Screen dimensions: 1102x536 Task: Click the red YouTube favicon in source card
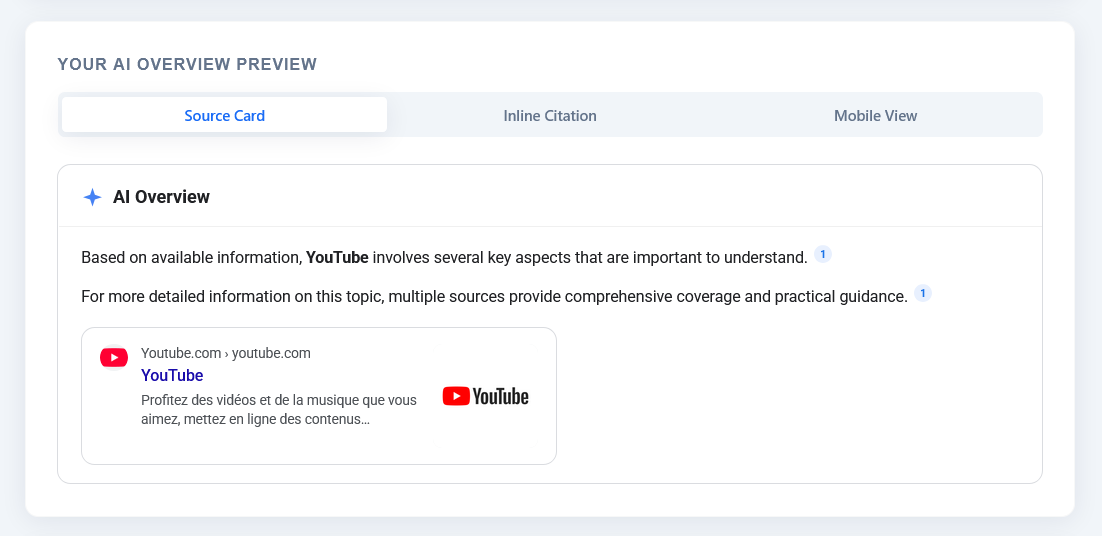pos(114,358)
